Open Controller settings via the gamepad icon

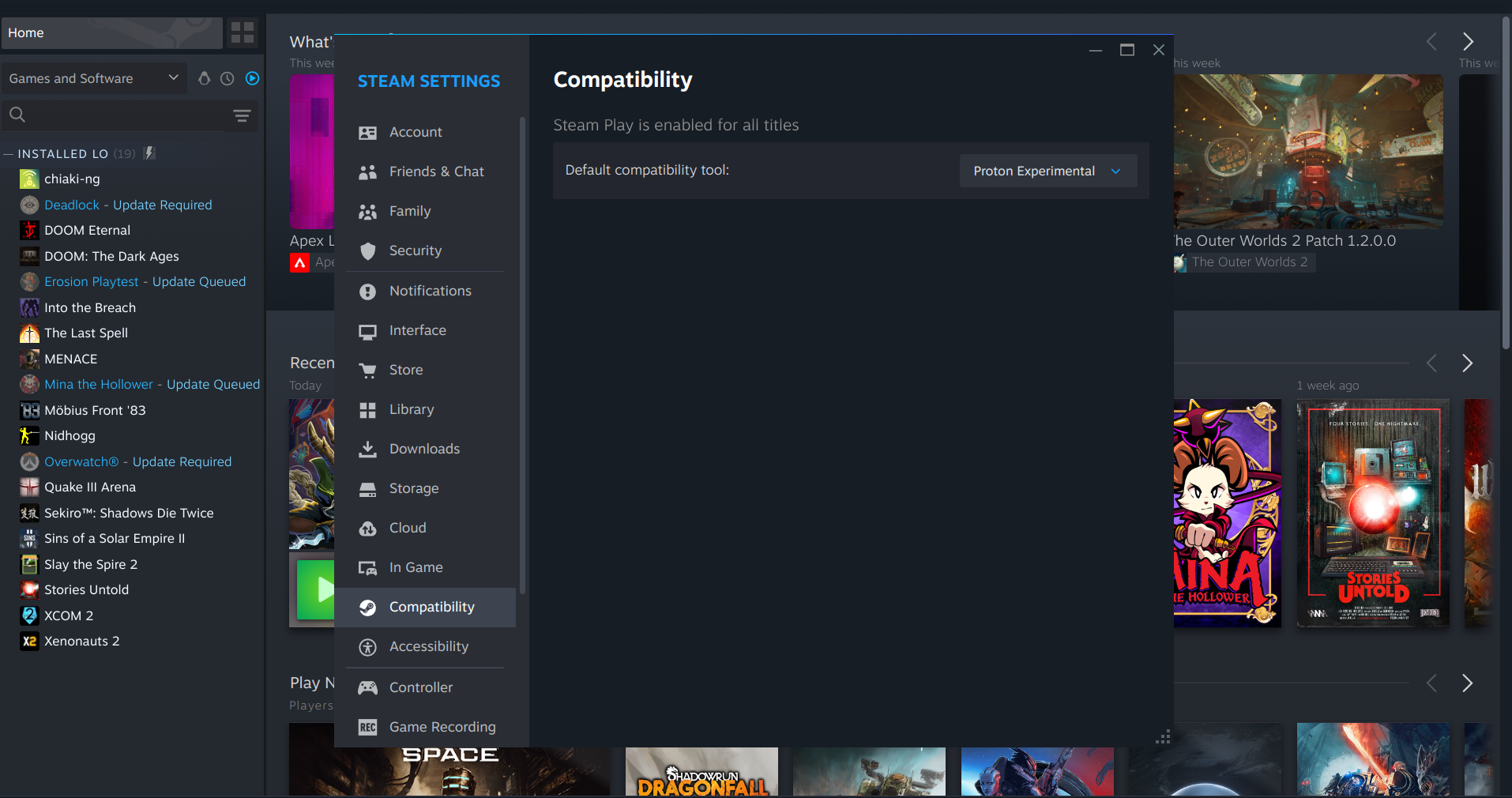[367, 688]
